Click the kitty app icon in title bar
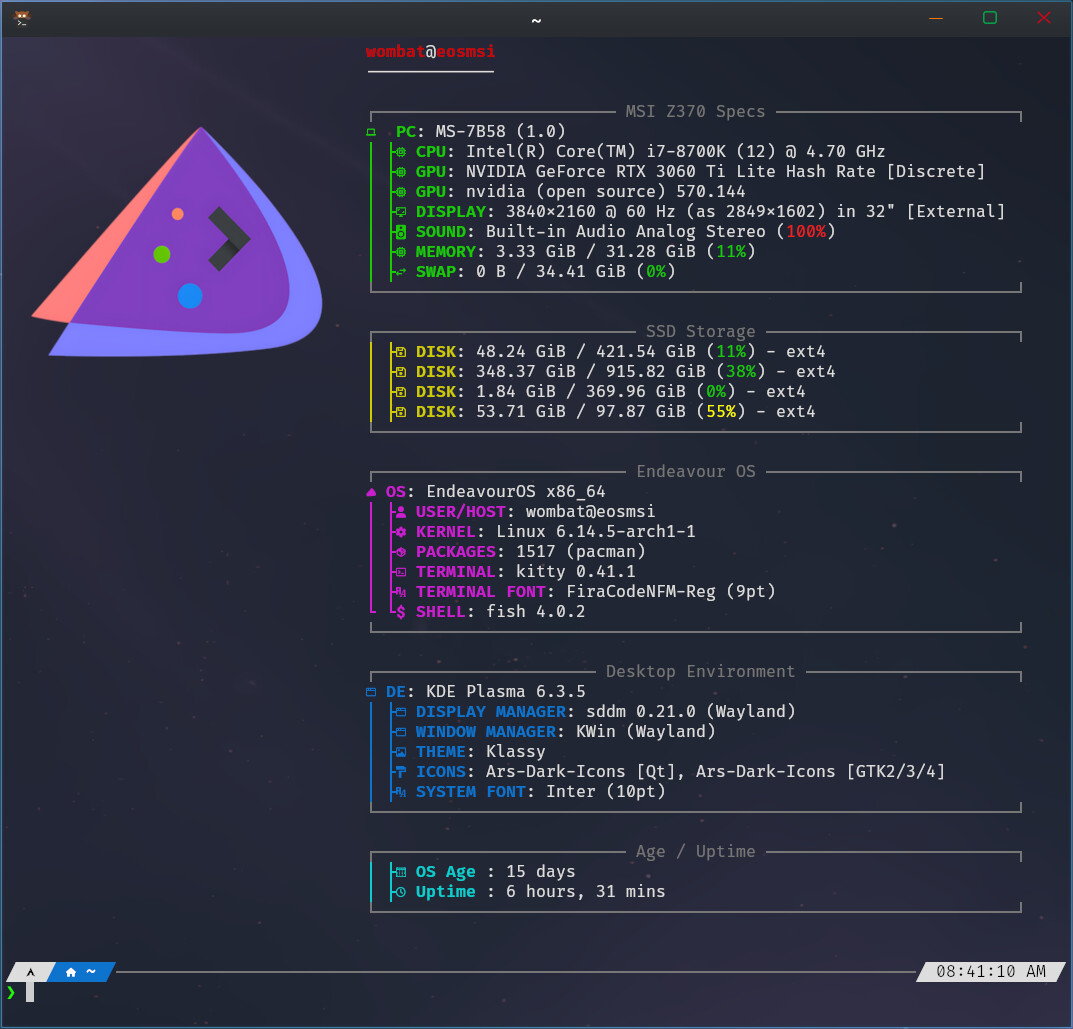Screen dimensions: 1073x1029 (x=21, y=18)
